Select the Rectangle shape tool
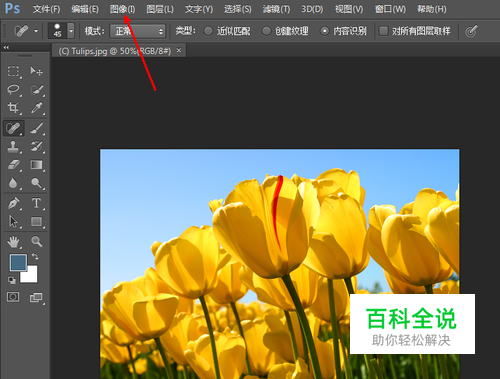This screenshot has height=379, width=500. pos(37,222)
